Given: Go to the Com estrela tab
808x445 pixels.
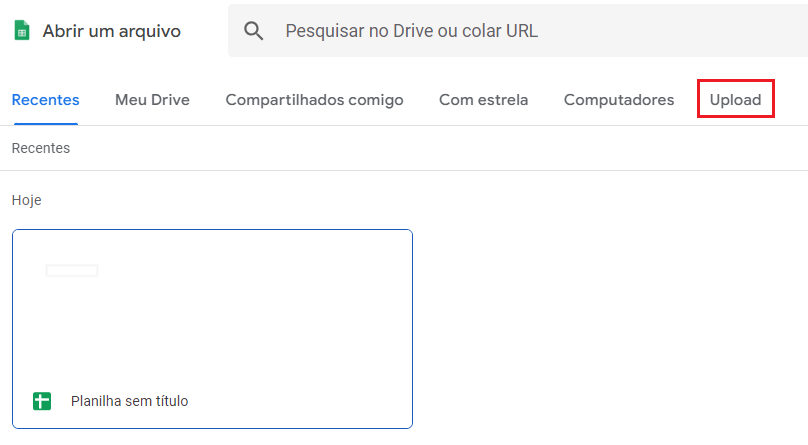Looking at the screenshot, I should pos(483,99).
